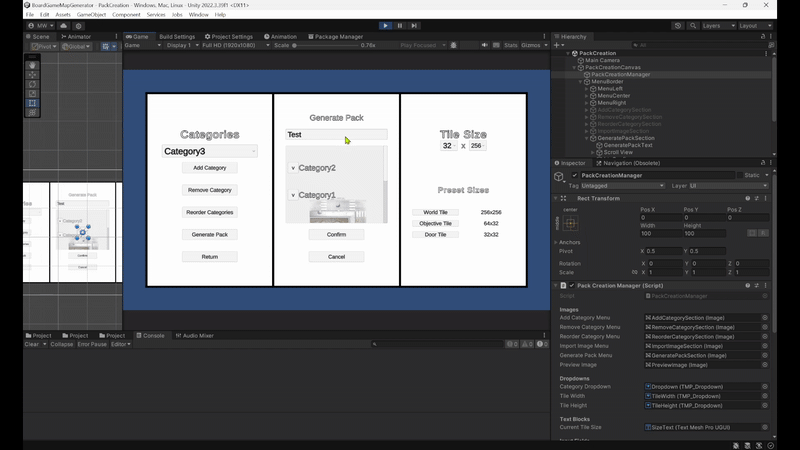Click the Step frame button
This screenshot has width=800, height=450.
pos(415,26)
